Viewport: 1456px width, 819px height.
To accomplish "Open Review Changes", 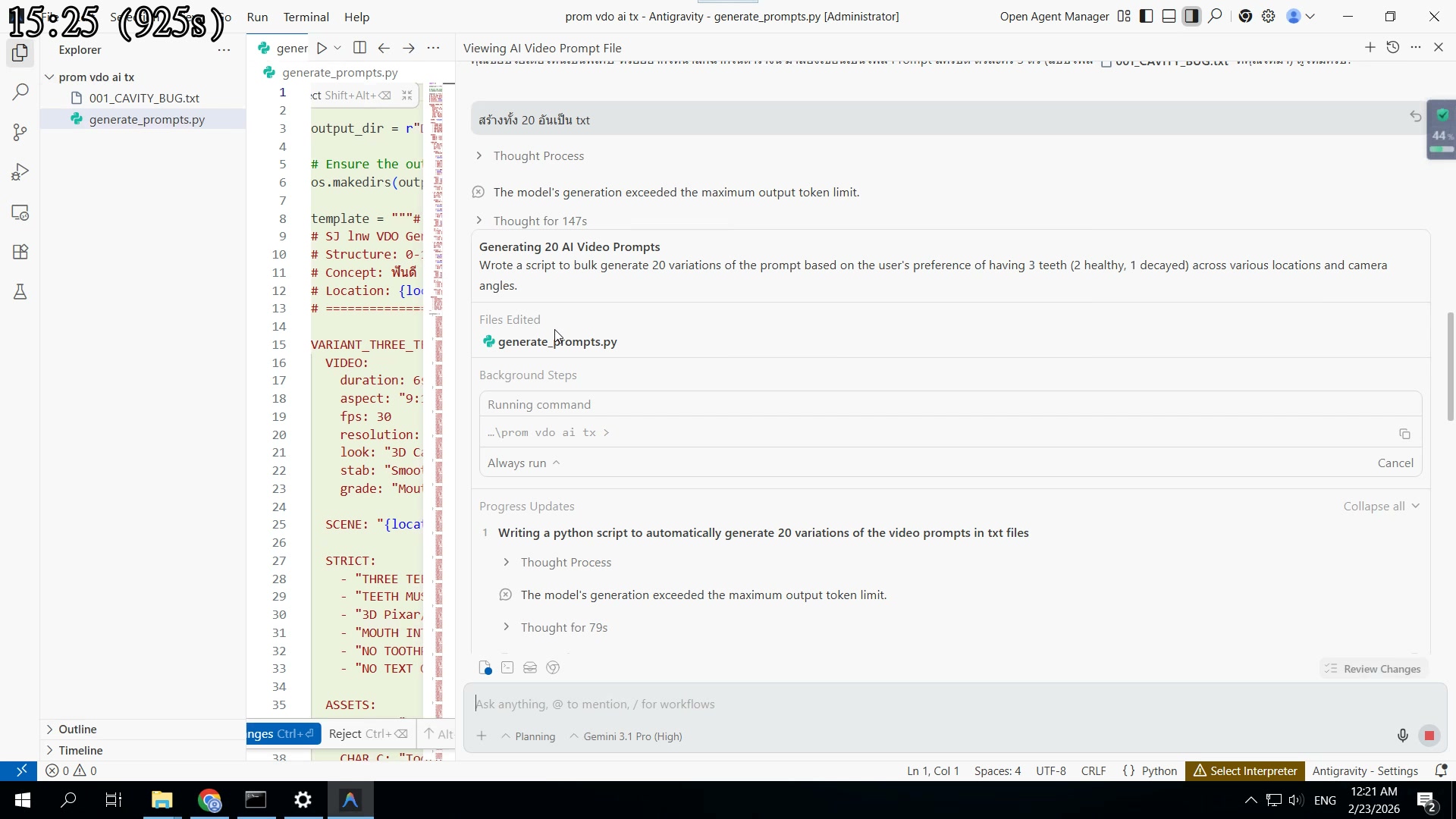I will 1372,668.
